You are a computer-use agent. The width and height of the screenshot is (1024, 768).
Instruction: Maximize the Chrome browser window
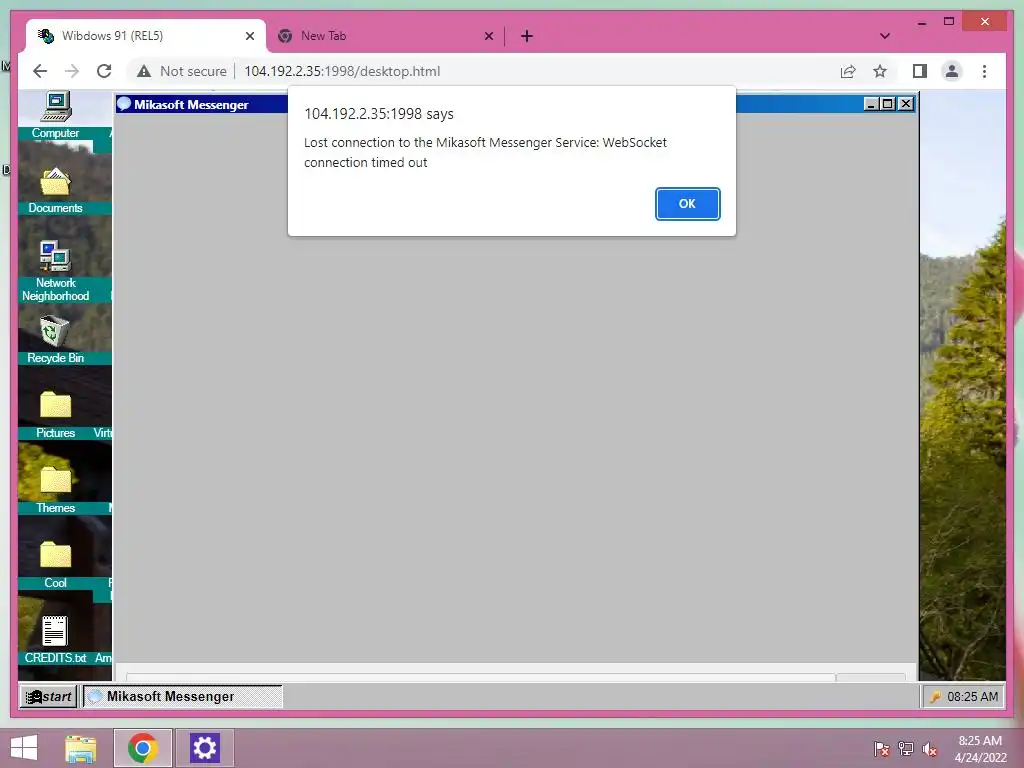click(x=949, y=22)
